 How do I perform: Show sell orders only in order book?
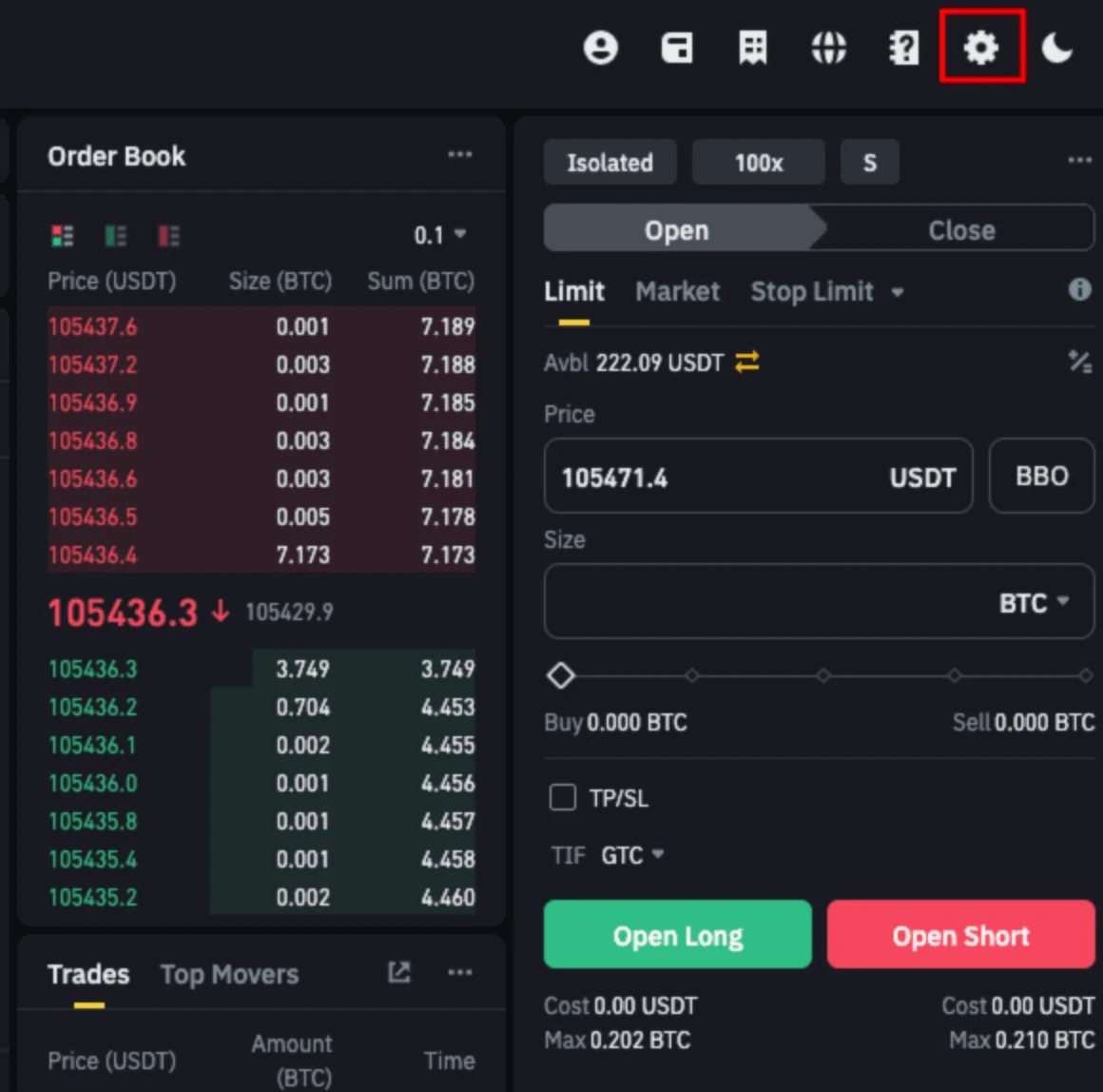(169, 236)
